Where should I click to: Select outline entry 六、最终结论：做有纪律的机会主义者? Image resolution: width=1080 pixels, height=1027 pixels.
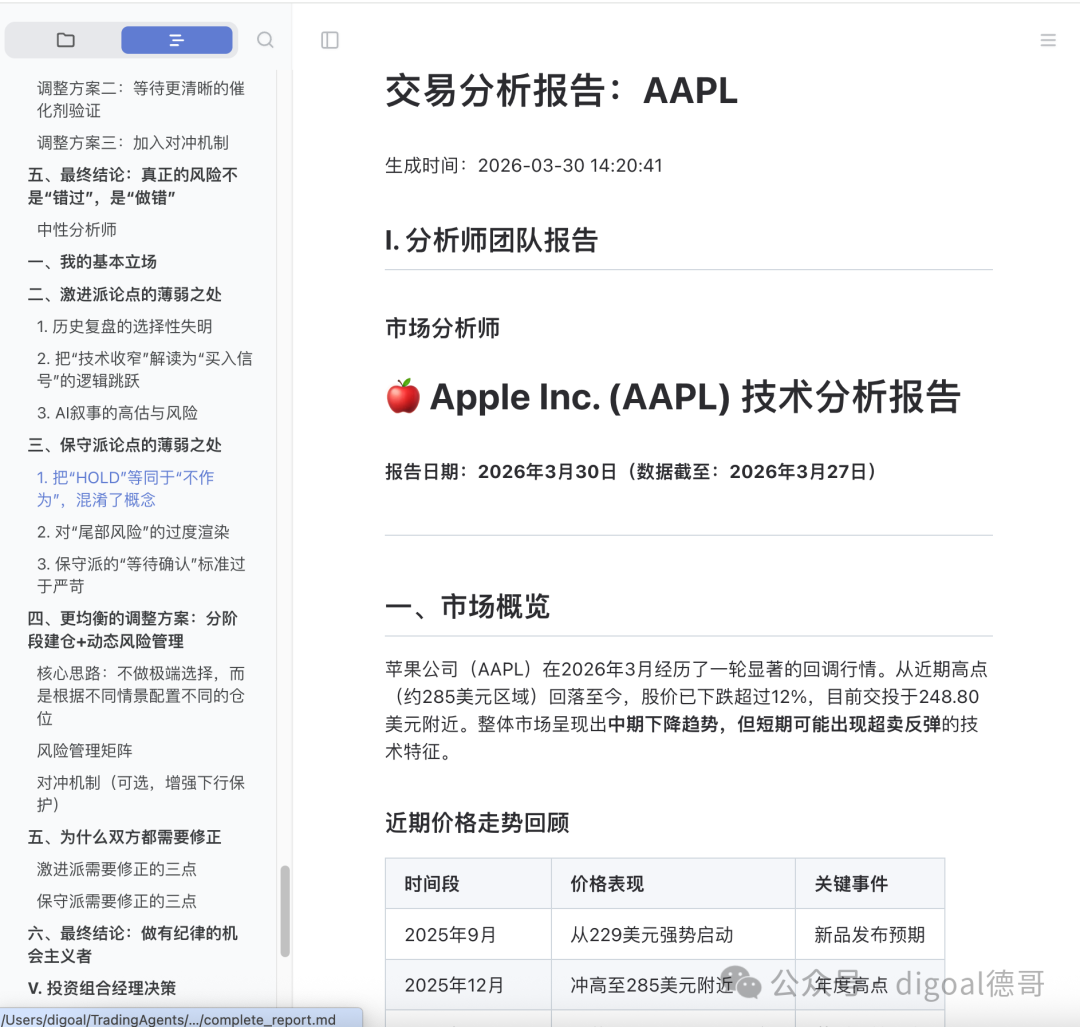(132, 944)
